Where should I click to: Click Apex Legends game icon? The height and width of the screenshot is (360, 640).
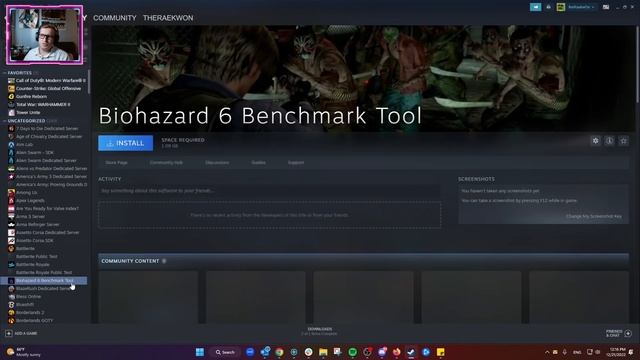11,201
